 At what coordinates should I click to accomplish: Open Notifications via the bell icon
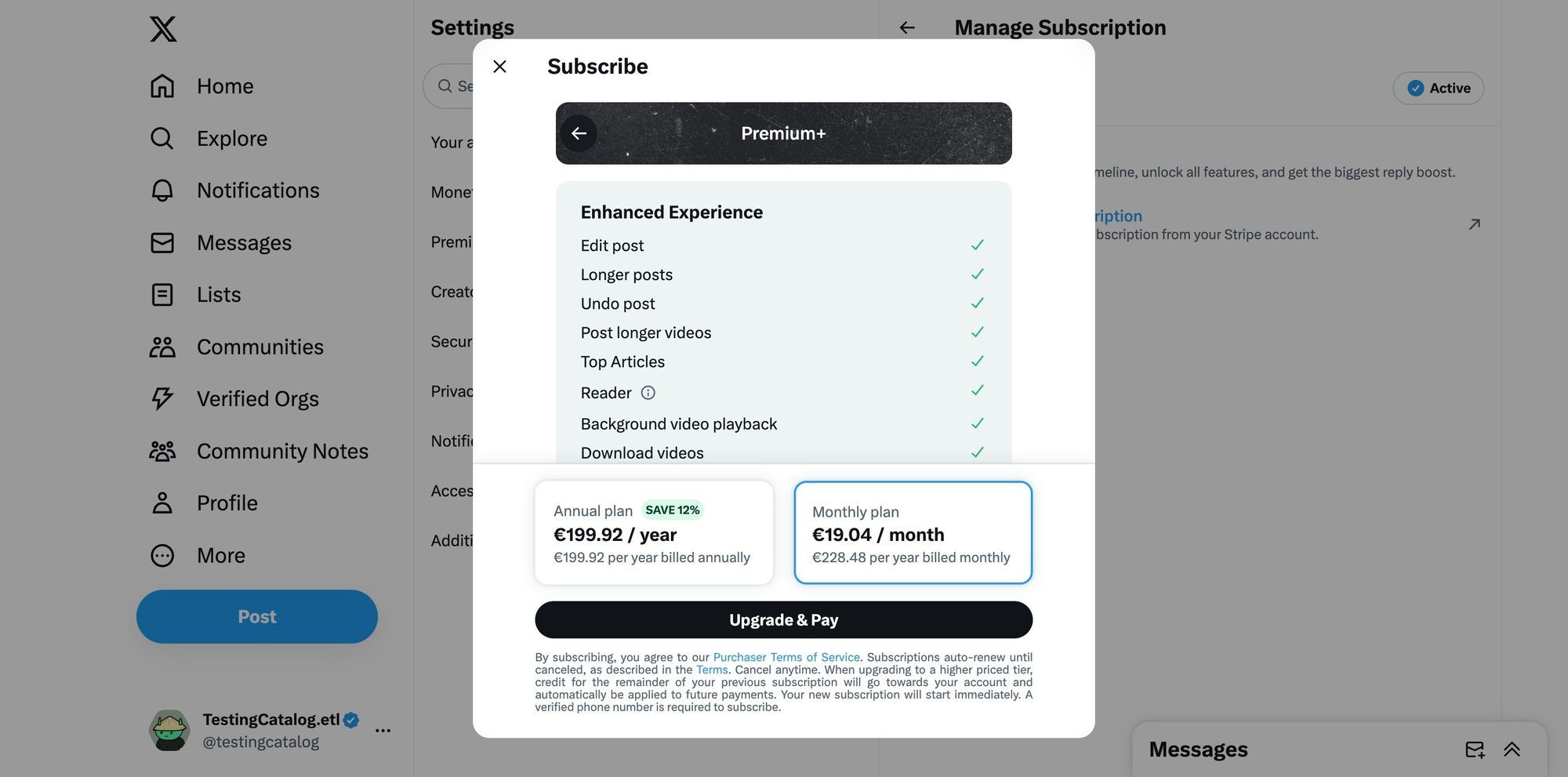162,190
